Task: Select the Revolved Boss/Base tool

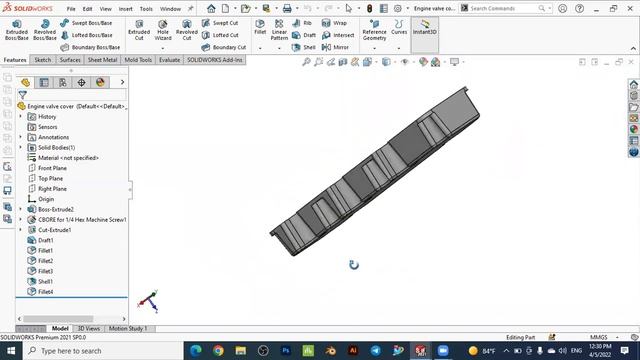Action: click(x=44, y=30)
